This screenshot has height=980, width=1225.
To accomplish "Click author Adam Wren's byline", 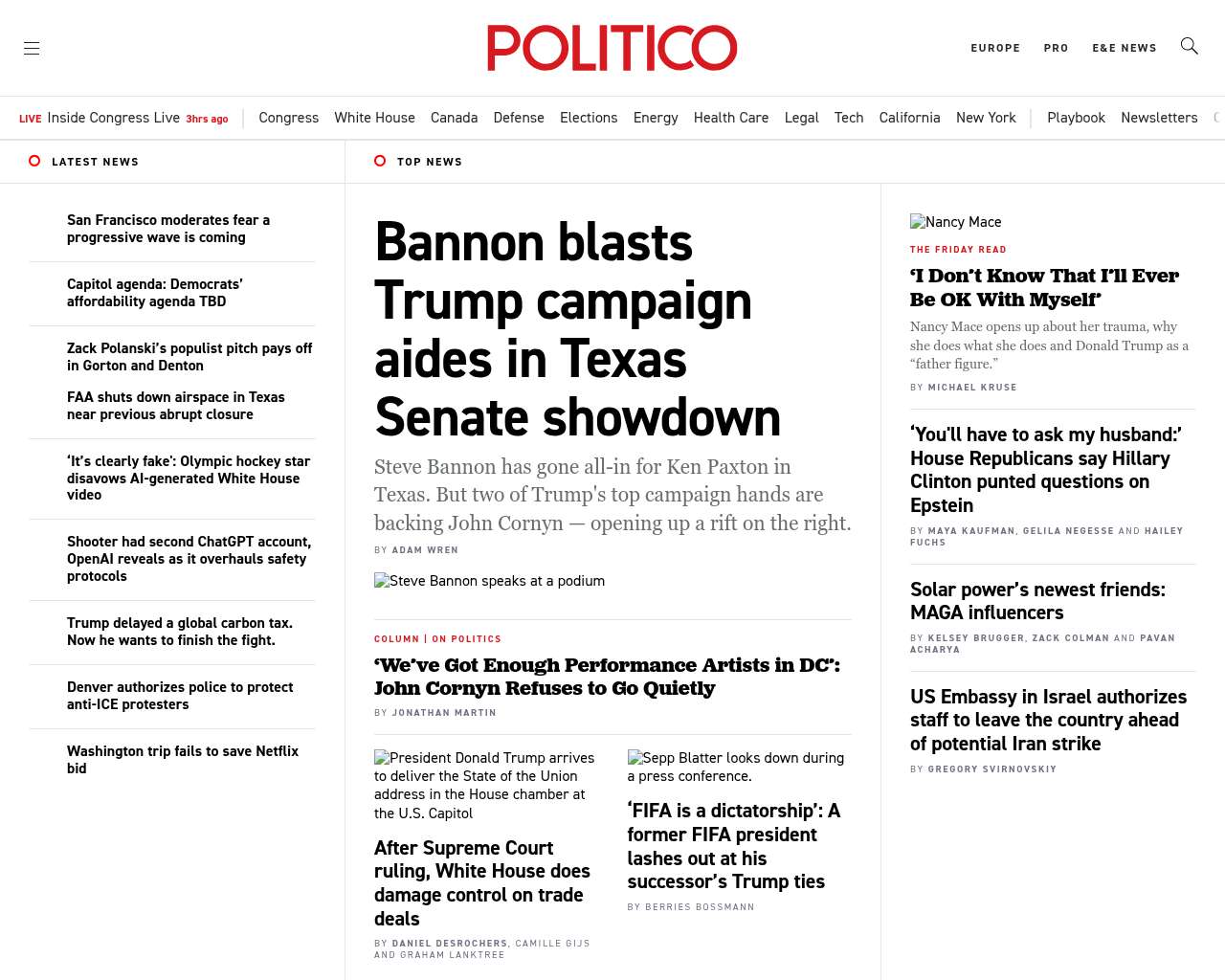I will tap(425, 550).
